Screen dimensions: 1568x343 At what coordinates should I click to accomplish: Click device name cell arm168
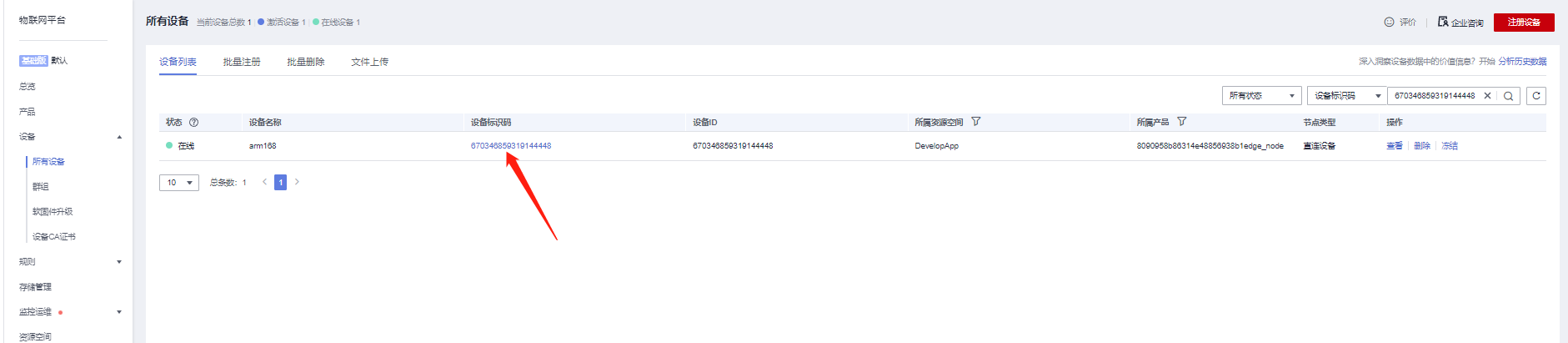pyautogui.click(x=263, y=146)
